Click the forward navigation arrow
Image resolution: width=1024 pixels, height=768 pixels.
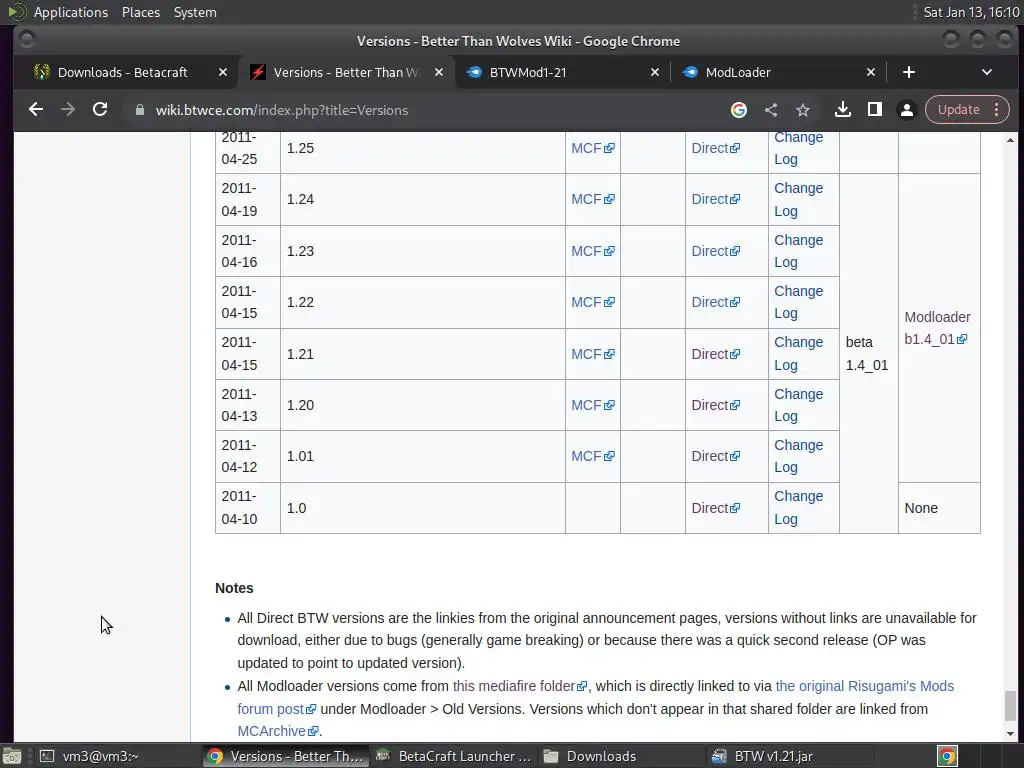(68, 110)
